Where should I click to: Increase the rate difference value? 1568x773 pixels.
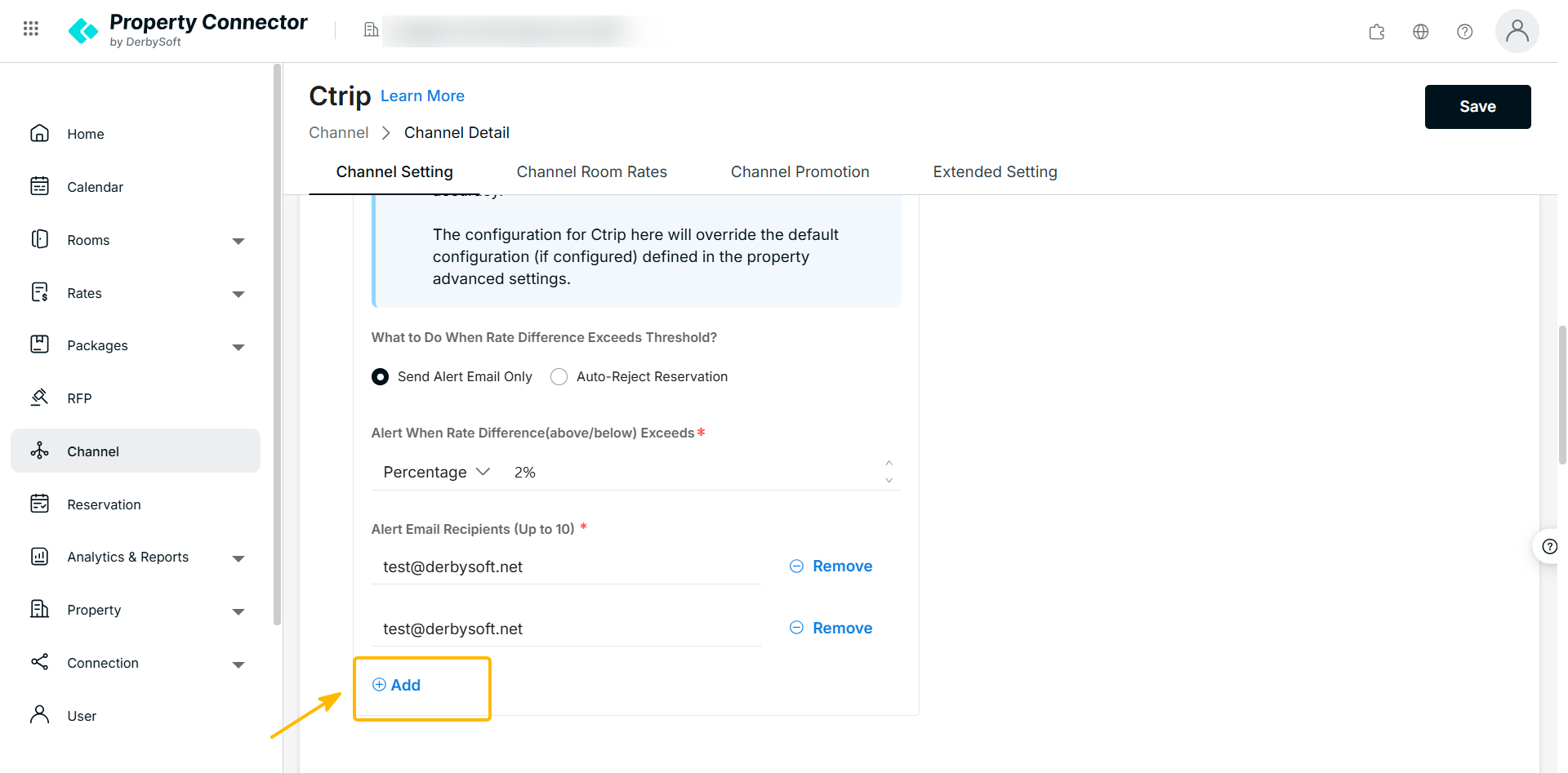tap(889, 464)
